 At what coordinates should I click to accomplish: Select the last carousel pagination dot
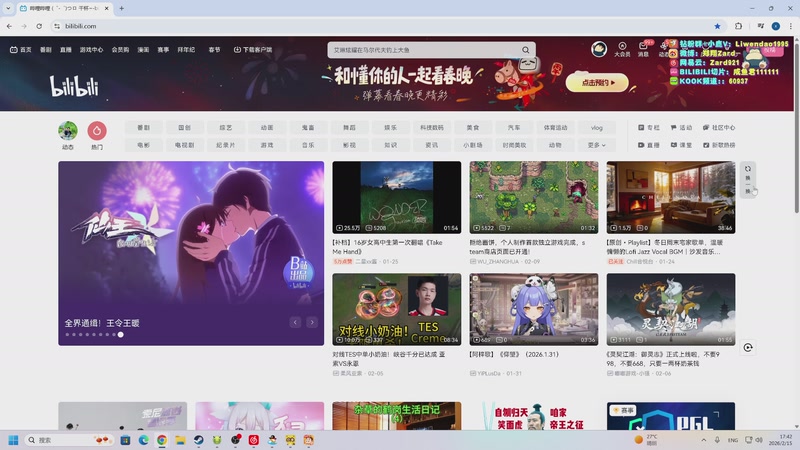pos(120,335)
